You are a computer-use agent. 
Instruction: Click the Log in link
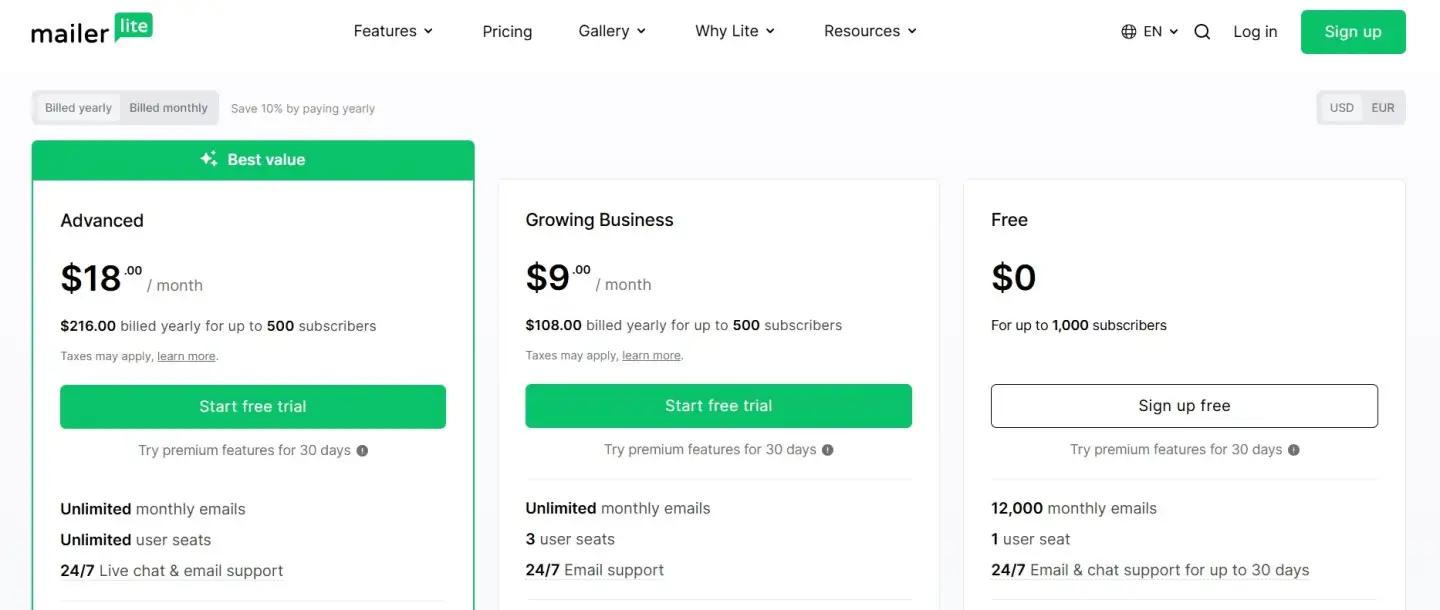point(1255,32)
